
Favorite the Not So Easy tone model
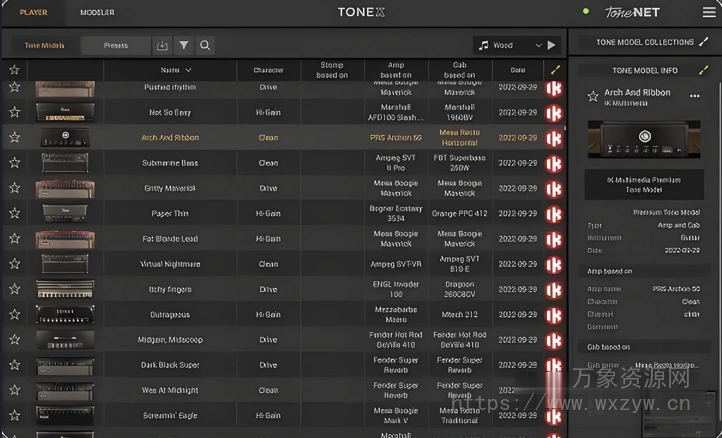click(x=14, y=112)
